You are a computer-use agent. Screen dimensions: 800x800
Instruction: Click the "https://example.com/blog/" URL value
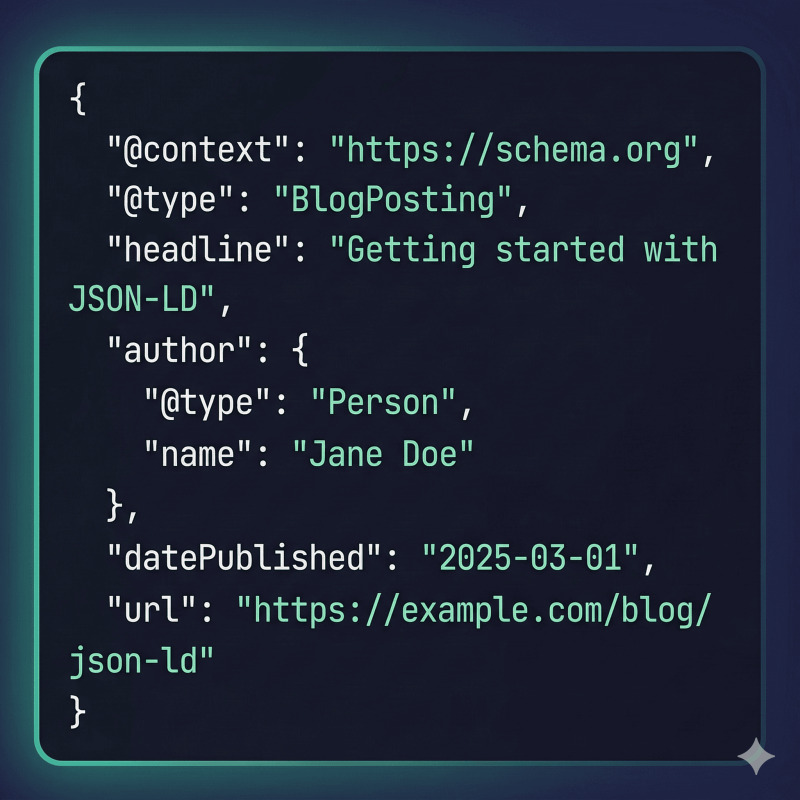[x=475, y=609]
